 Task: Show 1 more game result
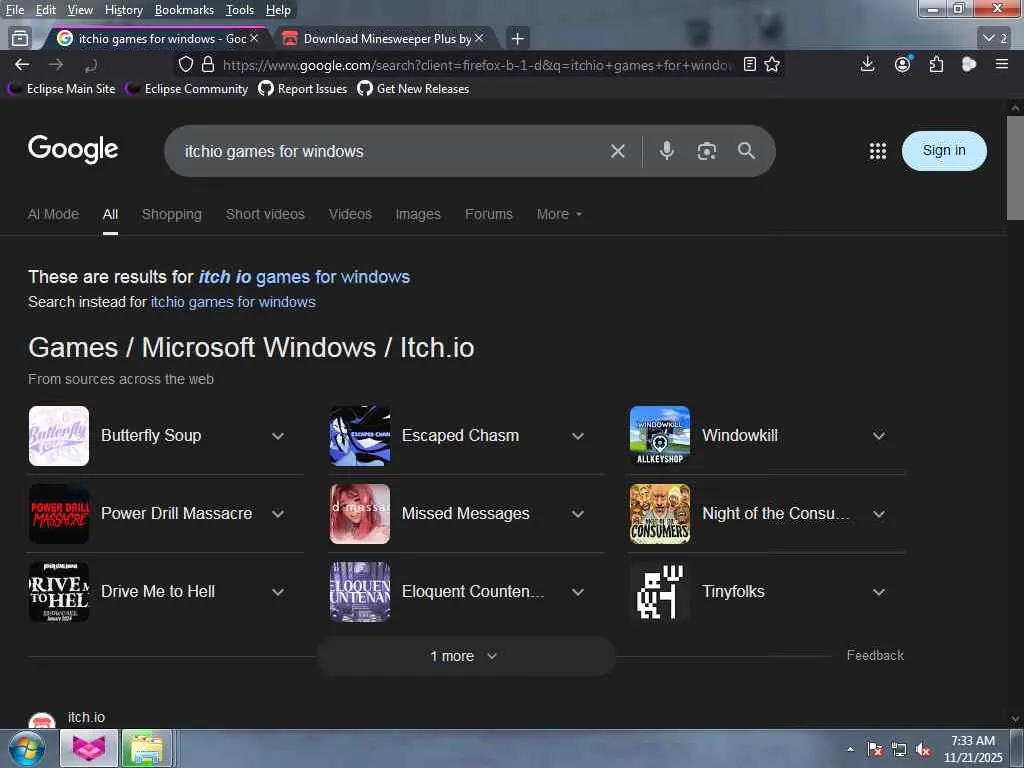click(466, 656)
